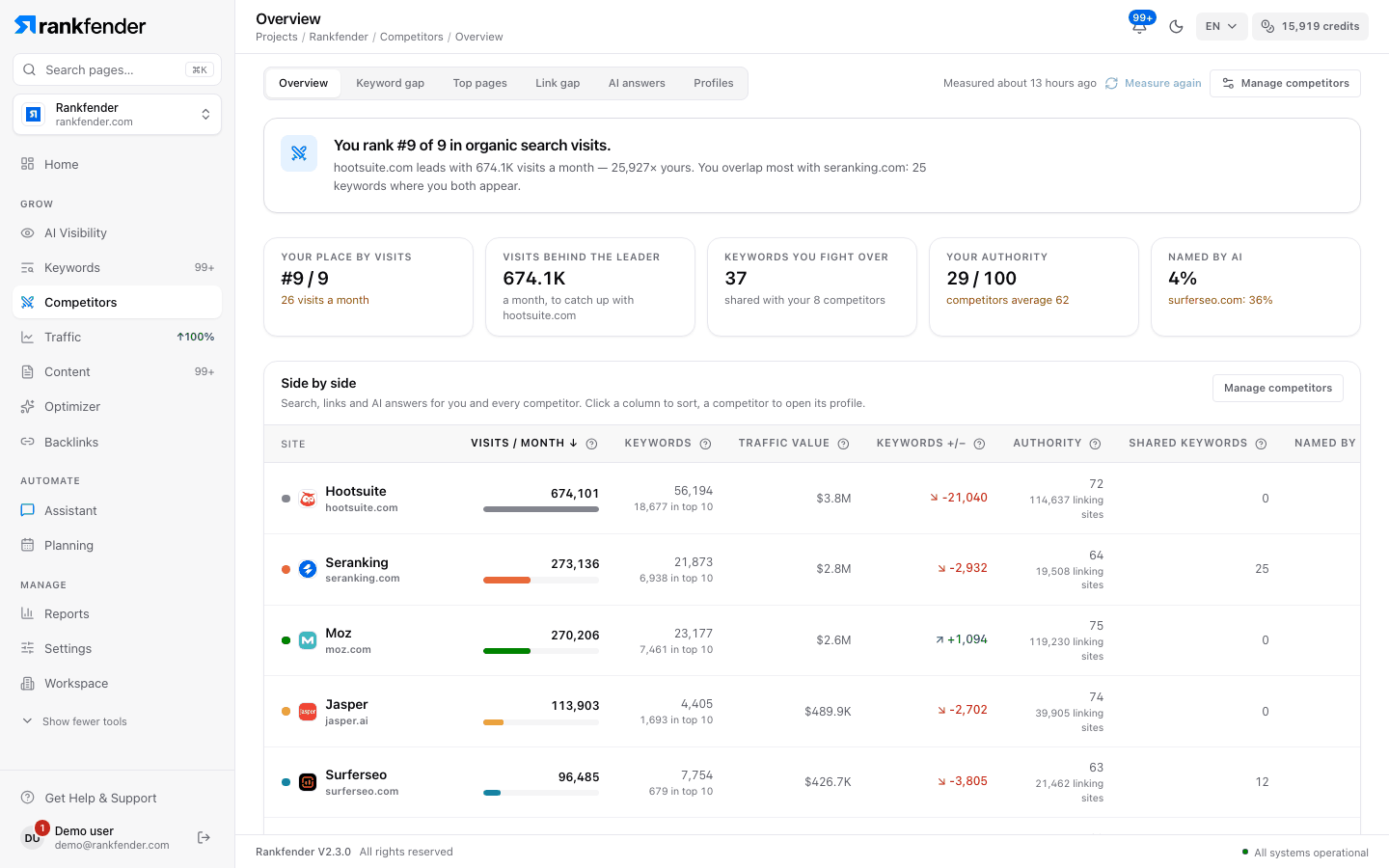The width and height of the screenshot is (1389, 868).
Task: Click Manage competitors in Side by side
Action: (1277, 388)
